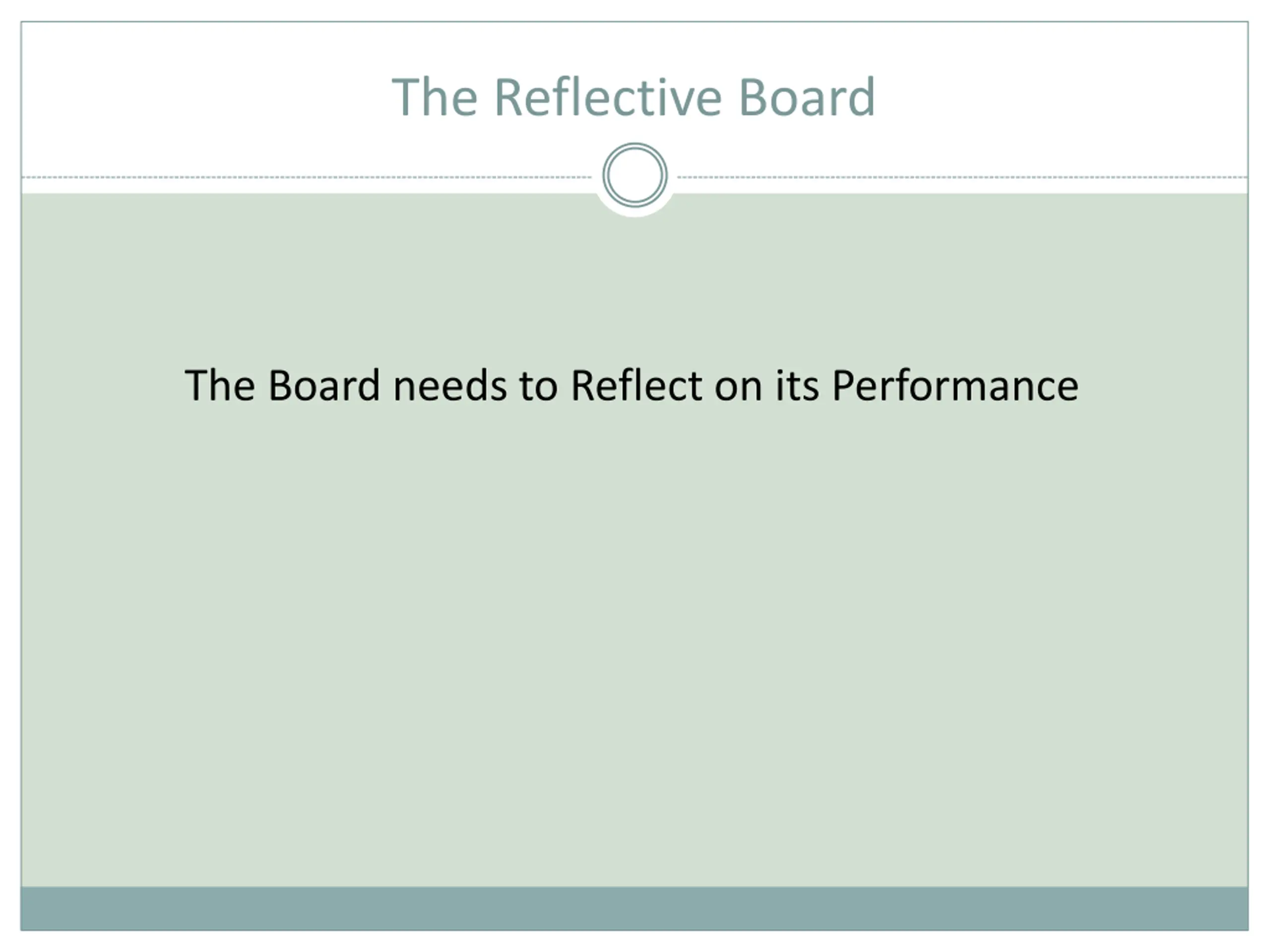Click the word 'The' in the slide title
Screen dimensions: 1270x952
tap(435, 97)
